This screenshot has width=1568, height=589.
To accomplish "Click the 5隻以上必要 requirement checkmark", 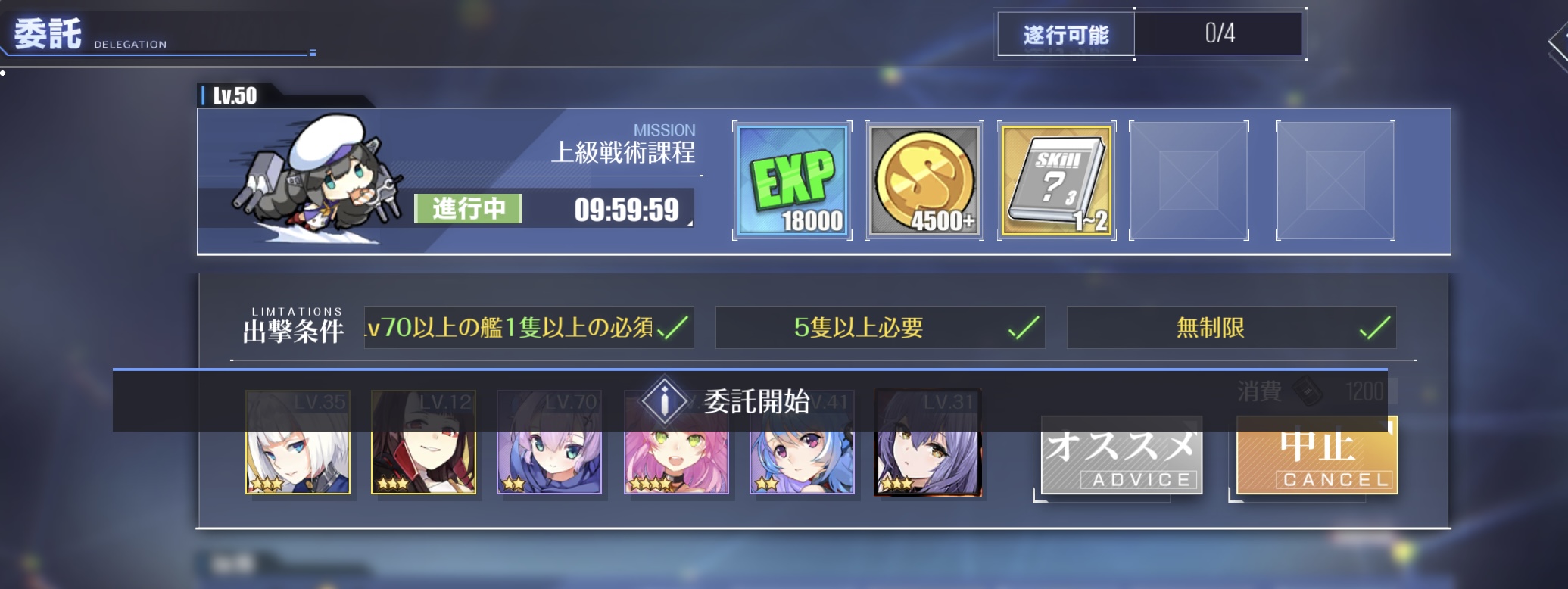I will click(x=1024, y=328).
